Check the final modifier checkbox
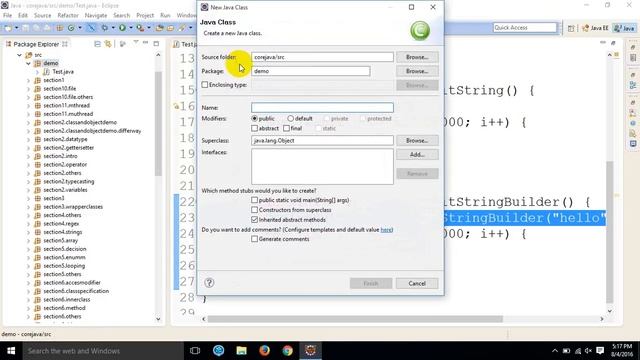This screenshot has width=640, height=360. coord(287,128)
